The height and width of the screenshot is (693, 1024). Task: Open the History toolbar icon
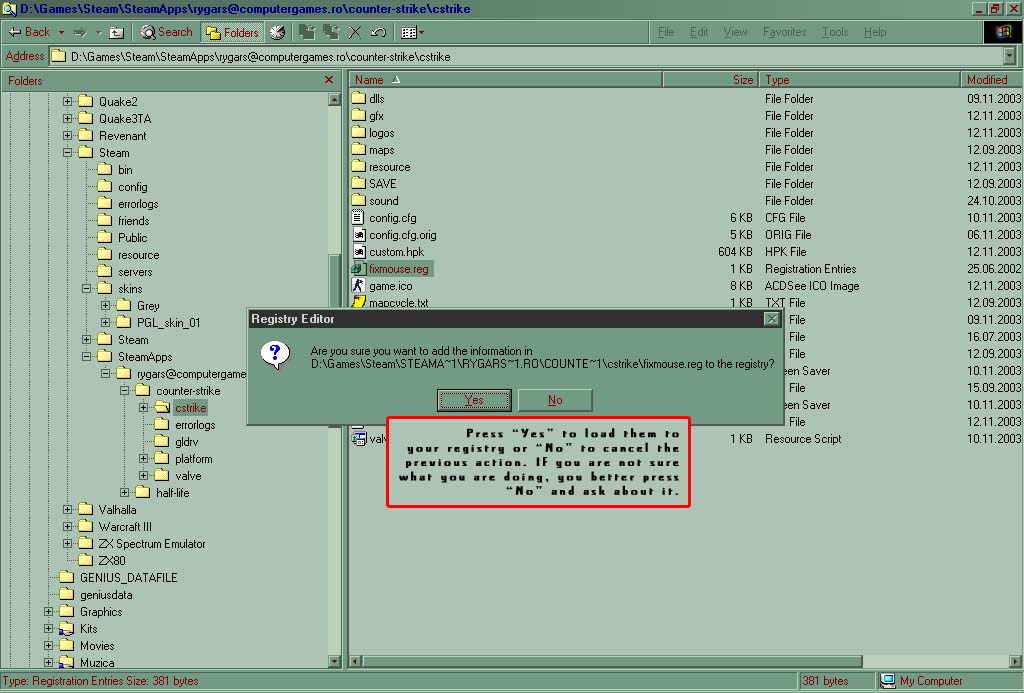coord(278,32)
